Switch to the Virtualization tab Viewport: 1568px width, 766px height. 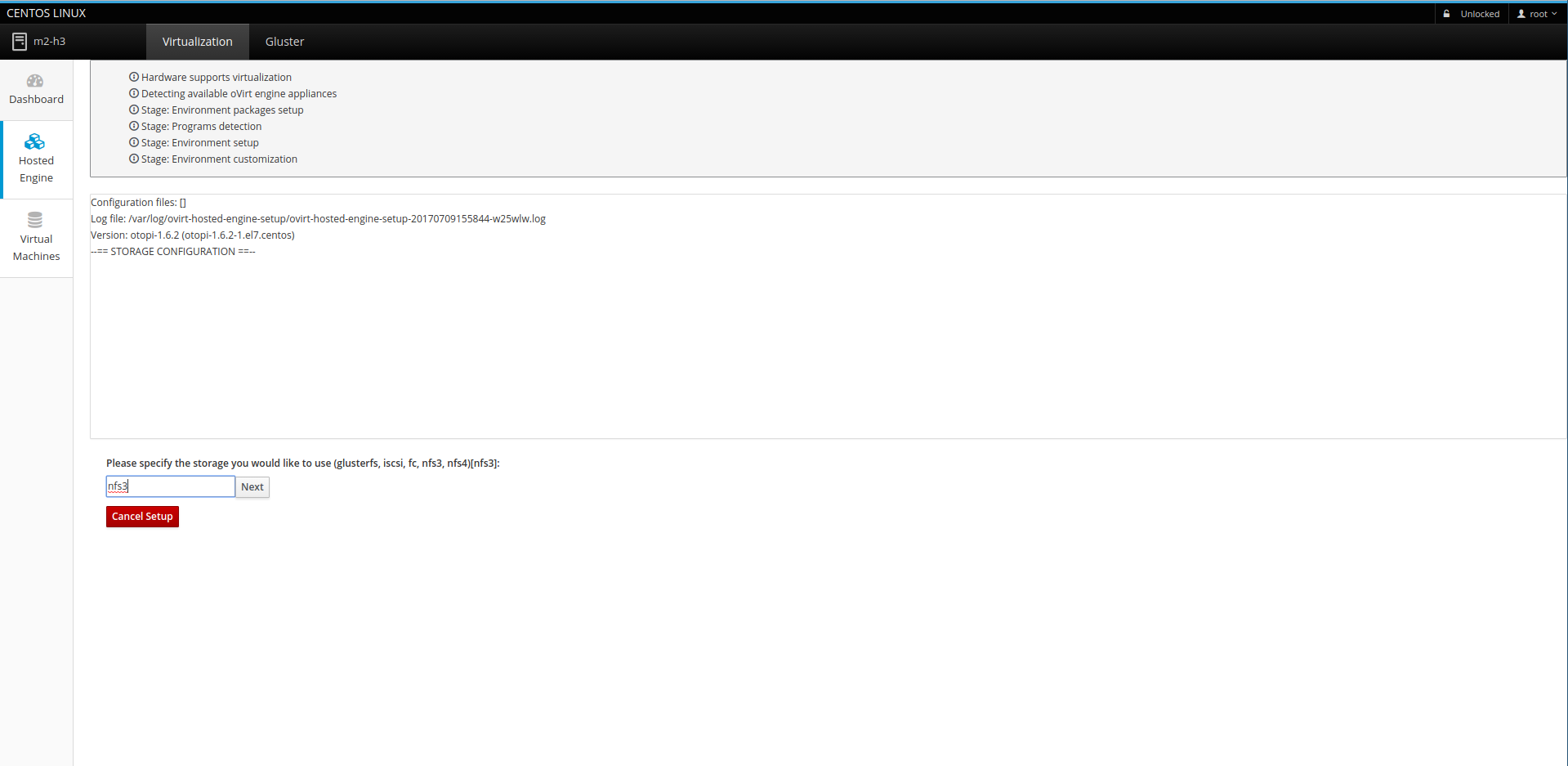click(x=197, y=42)
